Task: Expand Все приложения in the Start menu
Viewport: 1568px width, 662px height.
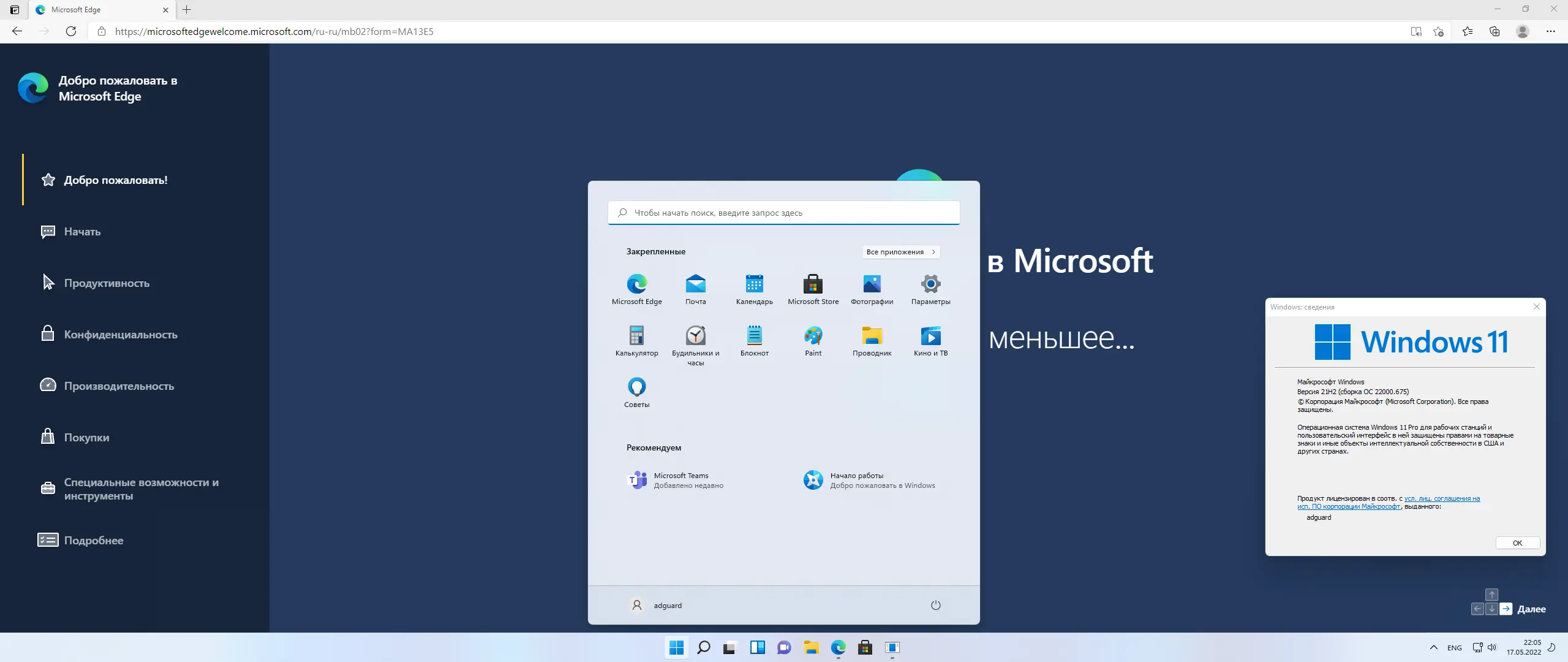Action: (900, 252)
